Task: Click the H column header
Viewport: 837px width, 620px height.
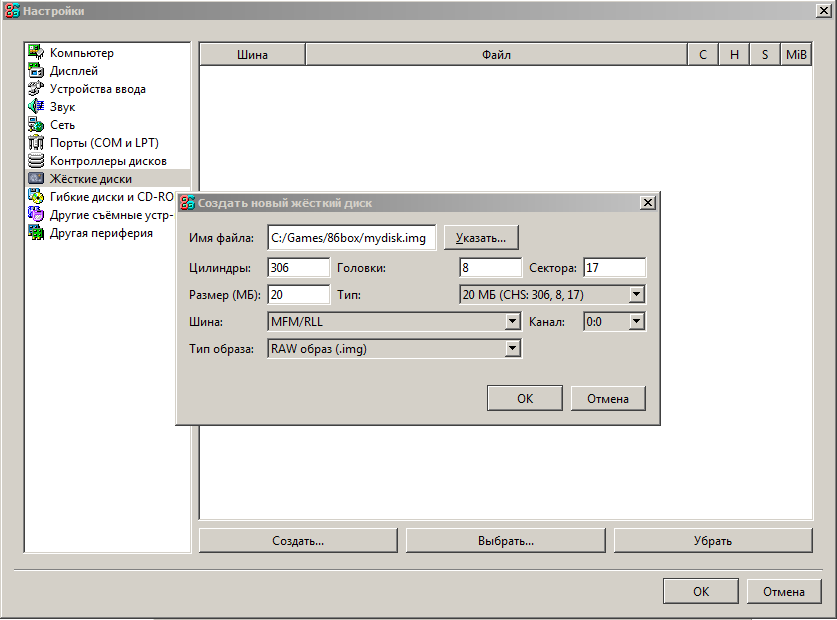Action: point(734,54)
